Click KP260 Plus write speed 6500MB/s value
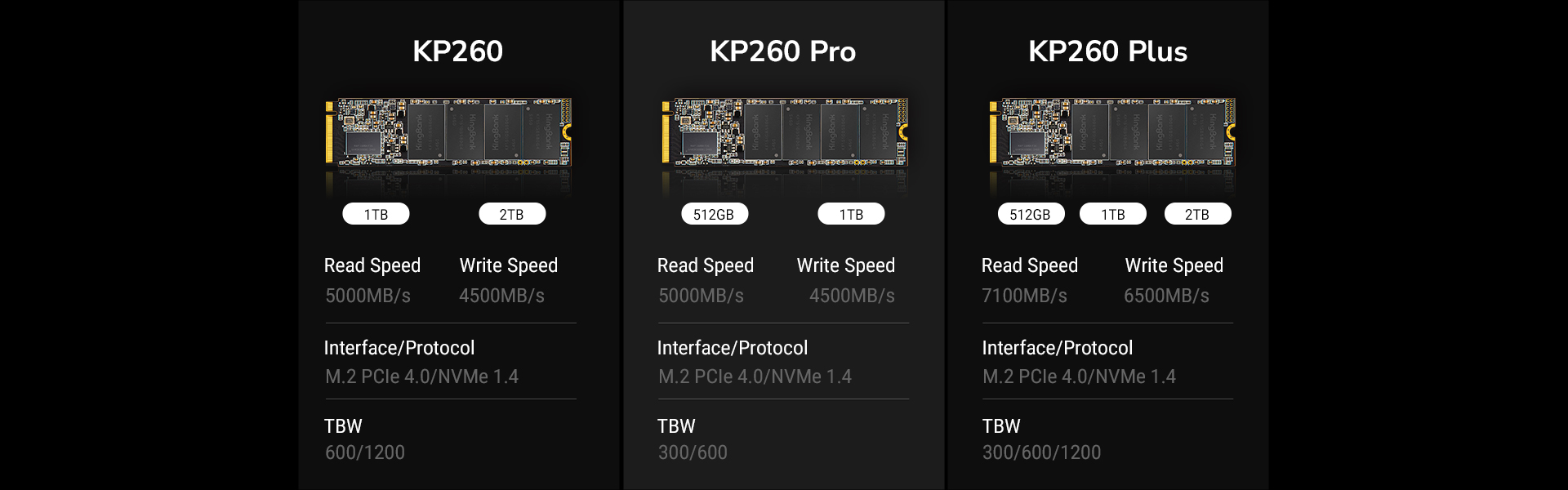1568x490 pixels. click(x=1166, y=296)
